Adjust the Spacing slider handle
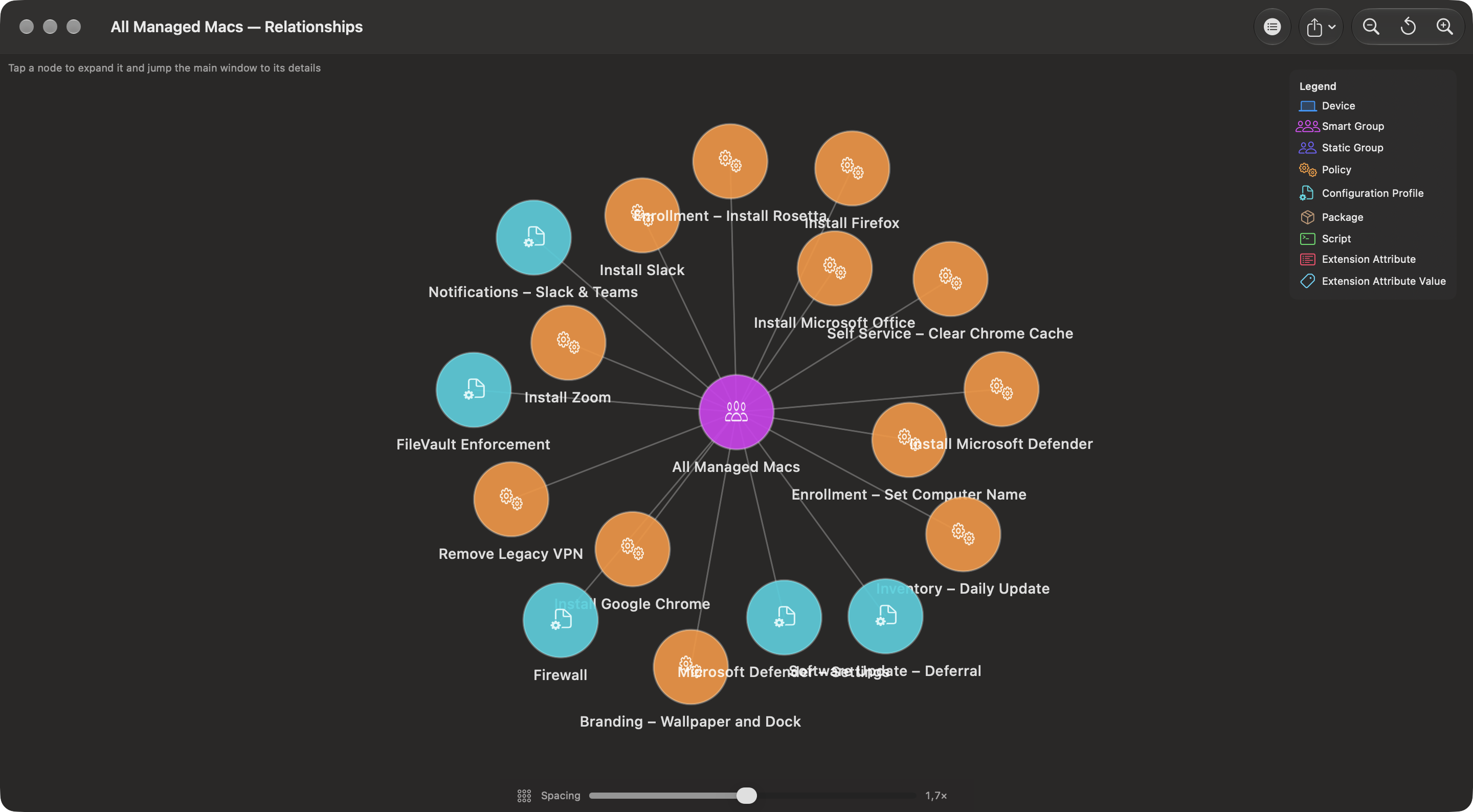The width and height of the screenshot is (1473, 812). coord(746,796)
